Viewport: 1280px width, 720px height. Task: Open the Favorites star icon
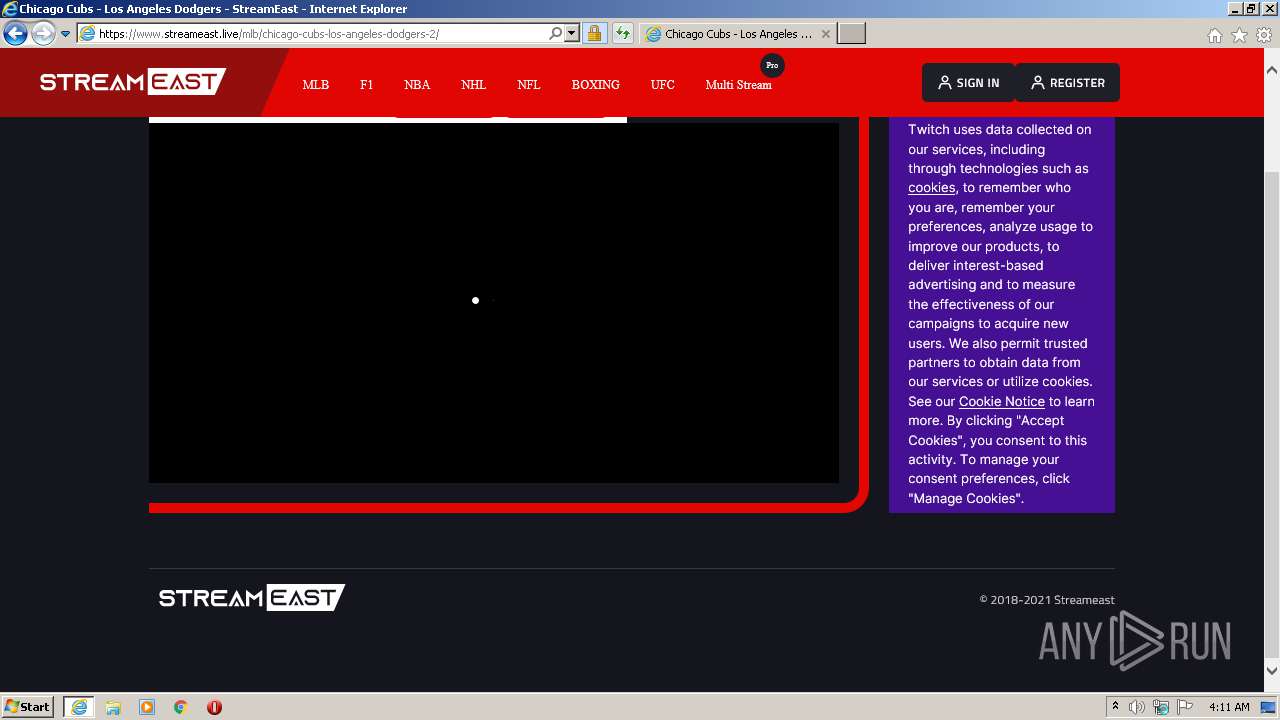click(x=1239, y=35)
